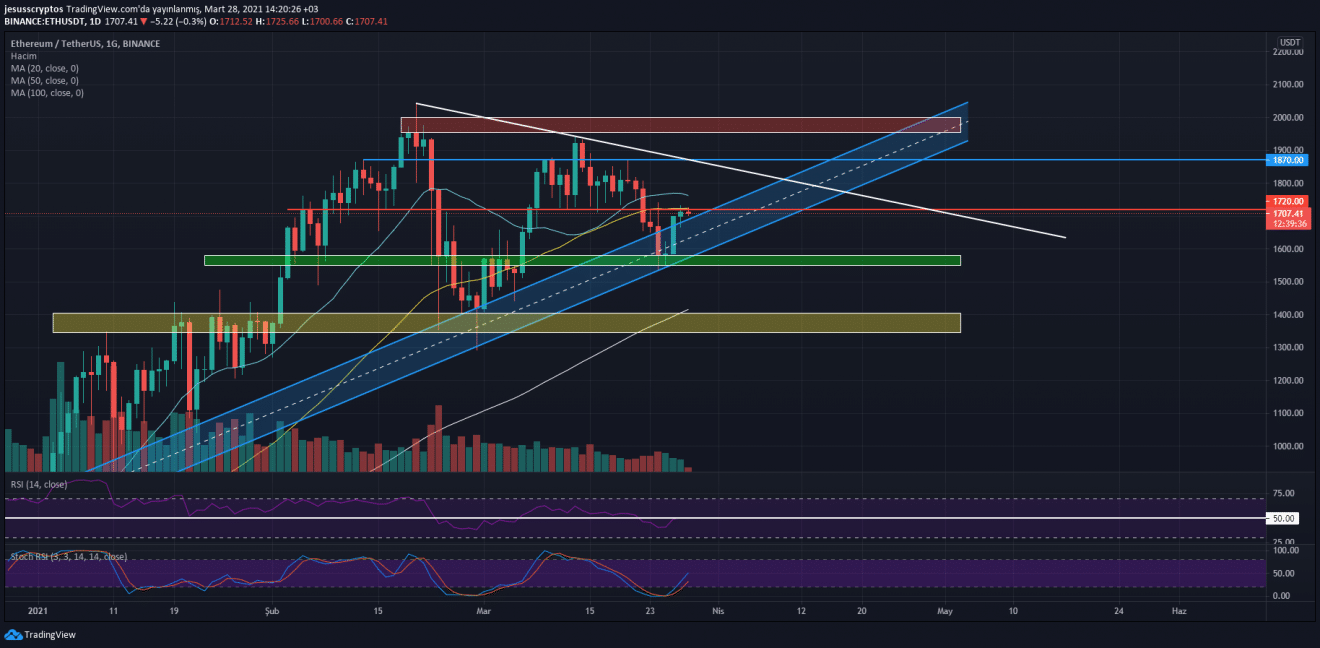Select the green support zone rectangle
Viewport: 1320px width, 648px height.
pos(581,260)
